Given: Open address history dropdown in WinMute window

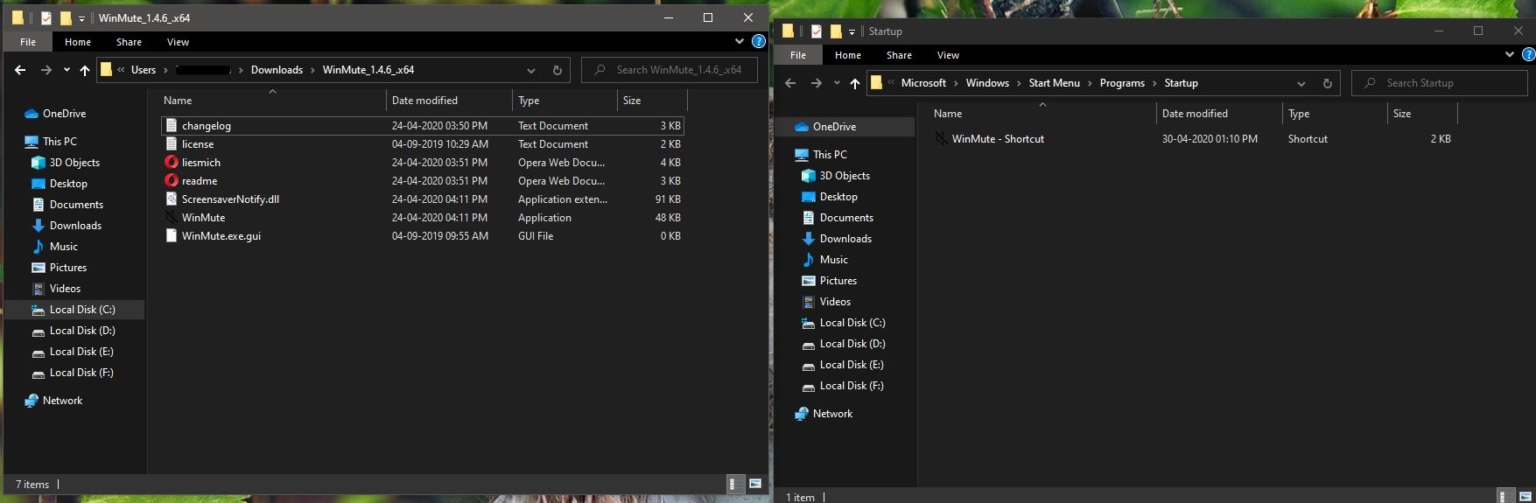Looking at the screenshot, I should pos(531,70).
